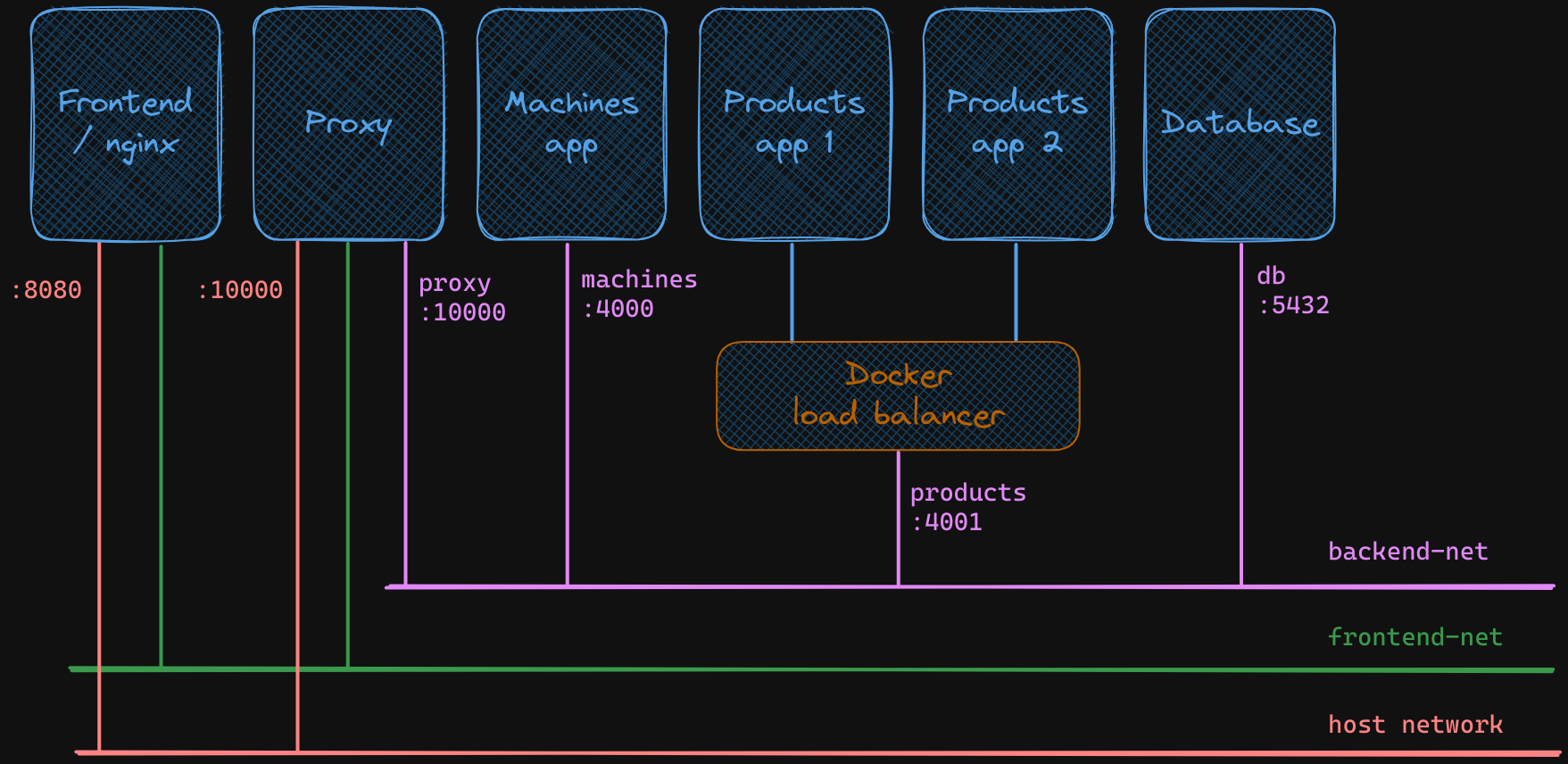Click the Products app 2 box
The image size is (1568, 764).
coord(1017,124)
